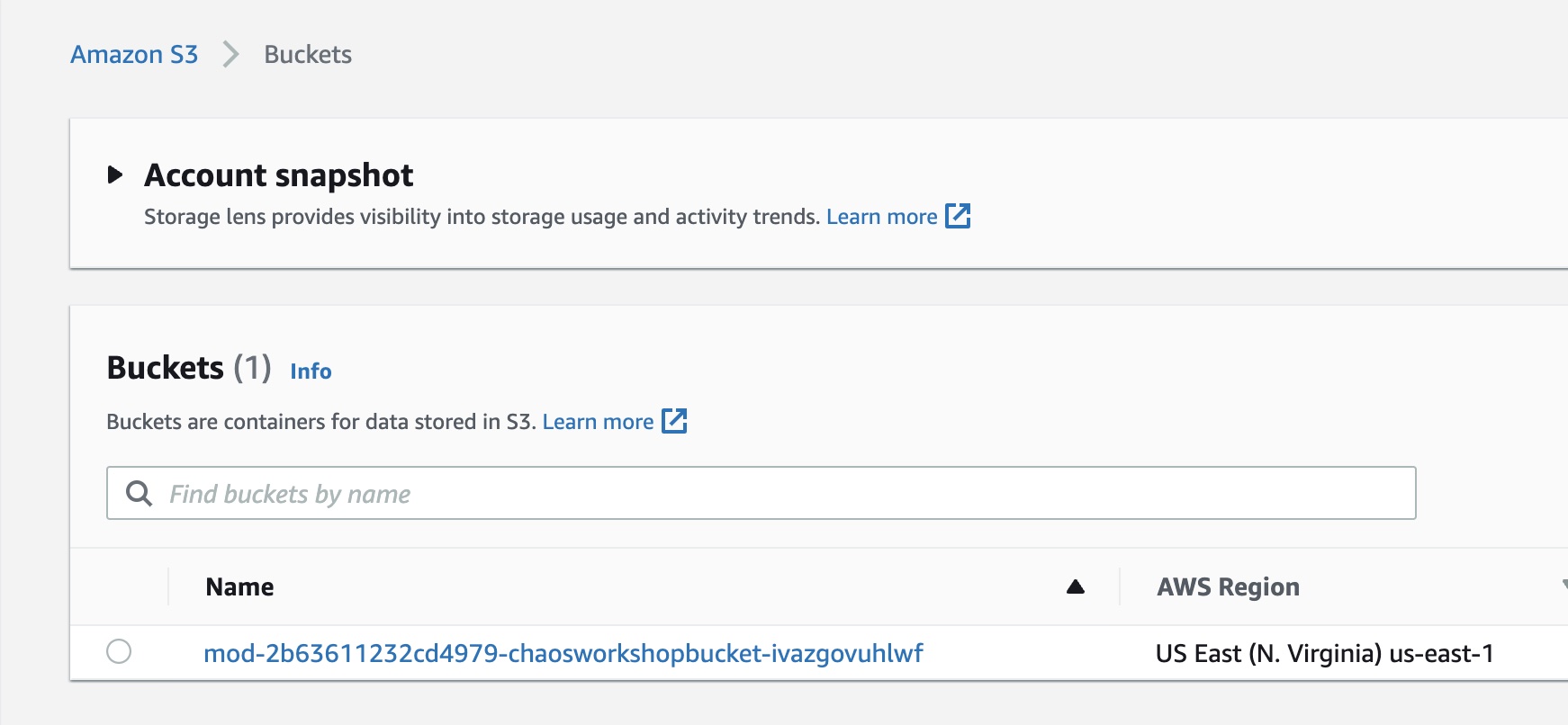Open the Amazon S3 breadcrumb link
Screen dimensions: 1568x725
click(134, 55)
